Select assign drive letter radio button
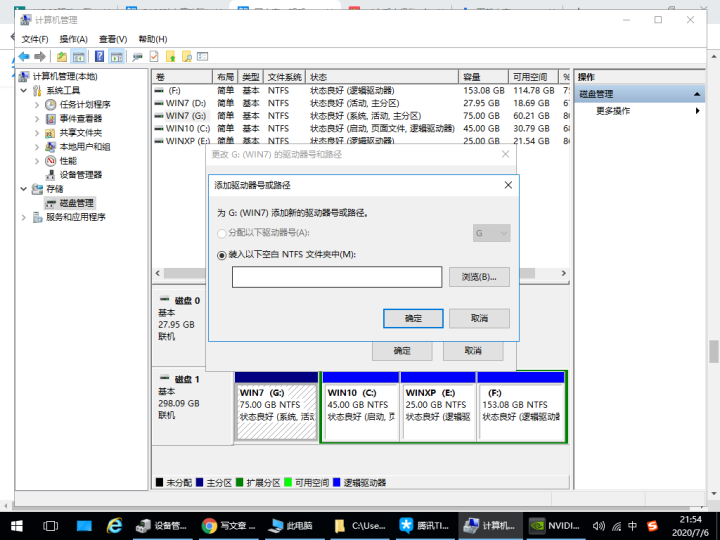Viewport: 720px width, 540px height. pyautogui.click(x=222, y=234)
